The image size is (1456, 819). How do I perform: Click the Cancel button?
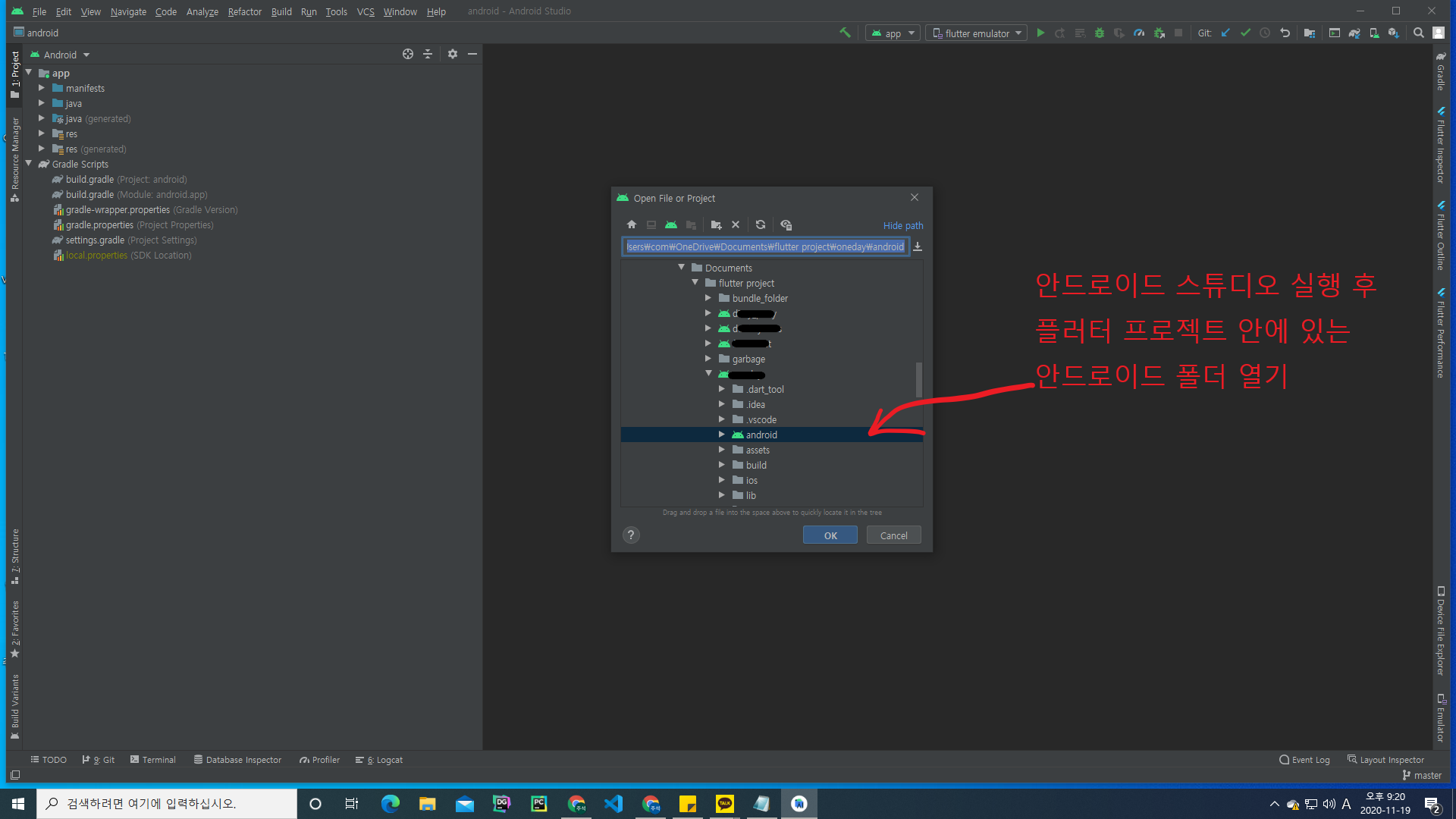[x=893, y=535]
